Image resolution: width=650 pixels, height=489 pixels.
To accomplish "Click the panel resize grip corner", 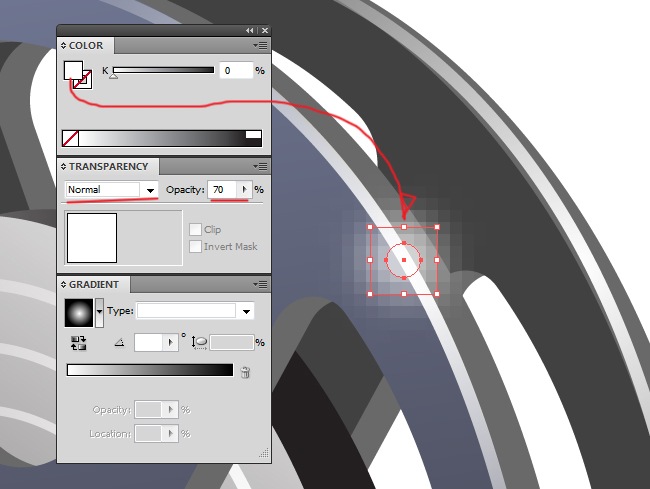I will (x=264, y=453).
